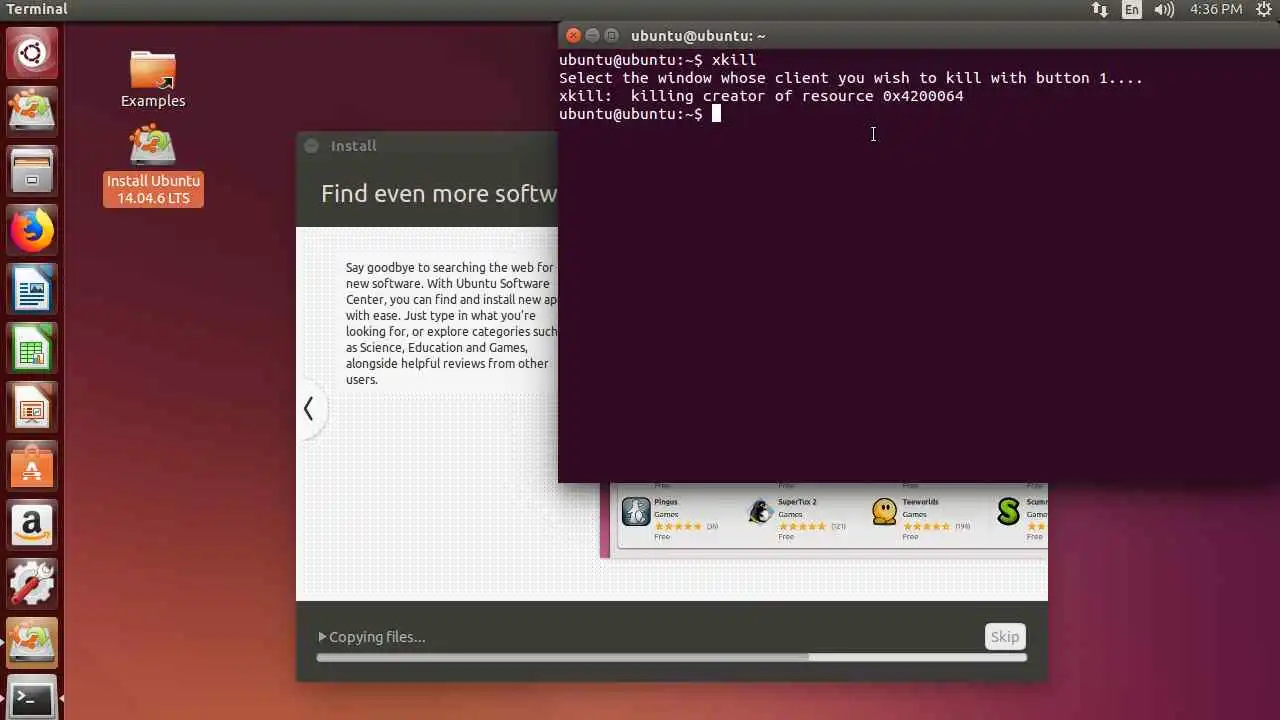Show calendar from 4:36 PM clock
Image resolution: width=1280 pixels, height=720 pixels.
1216,10
